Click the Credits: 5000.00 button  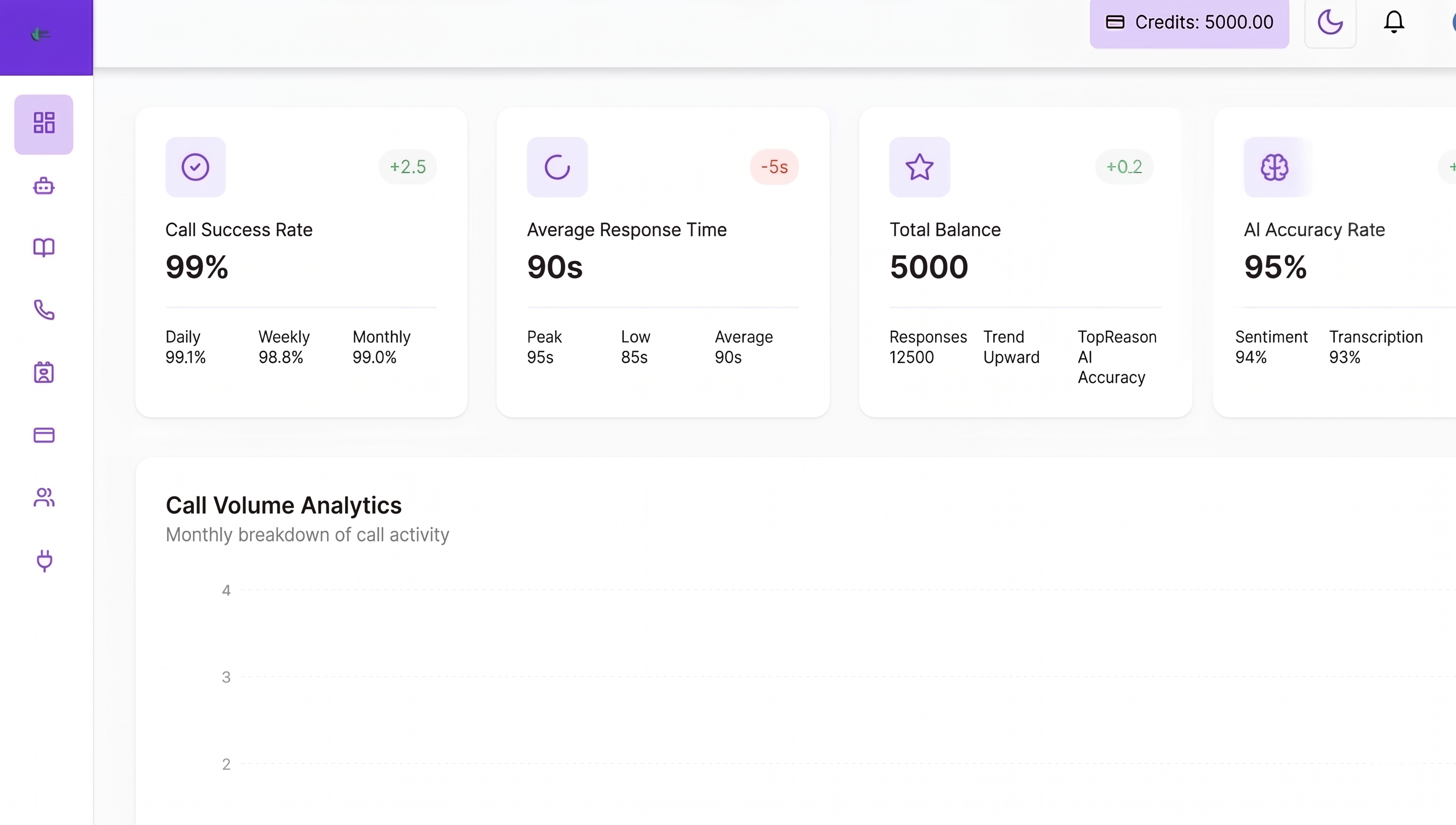point(1189,23)
